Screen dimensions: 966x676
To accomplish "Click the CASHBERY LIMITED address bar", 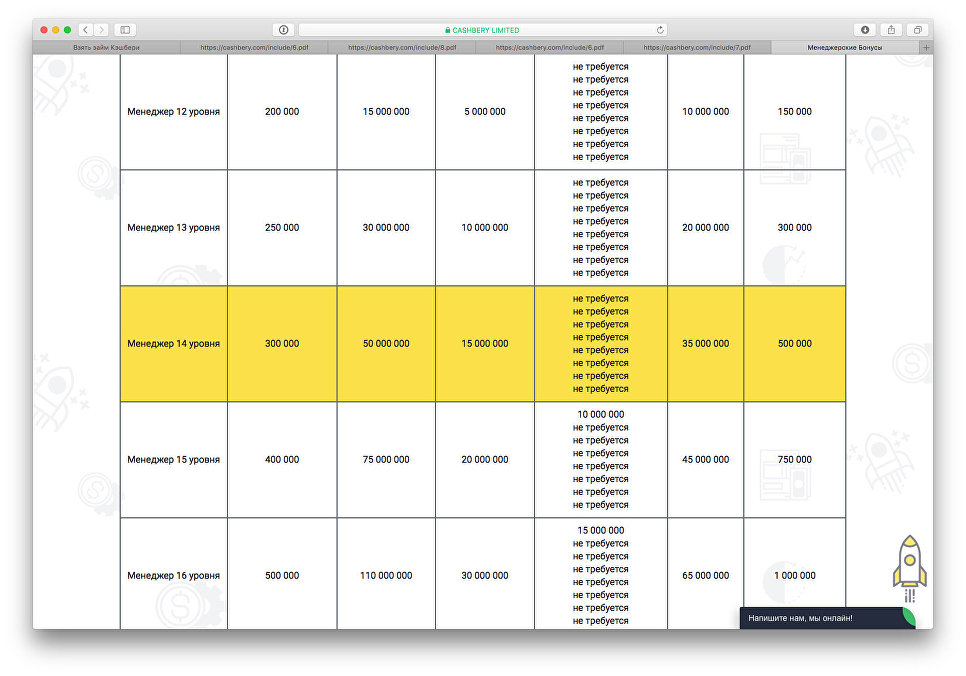I will 482,30.
